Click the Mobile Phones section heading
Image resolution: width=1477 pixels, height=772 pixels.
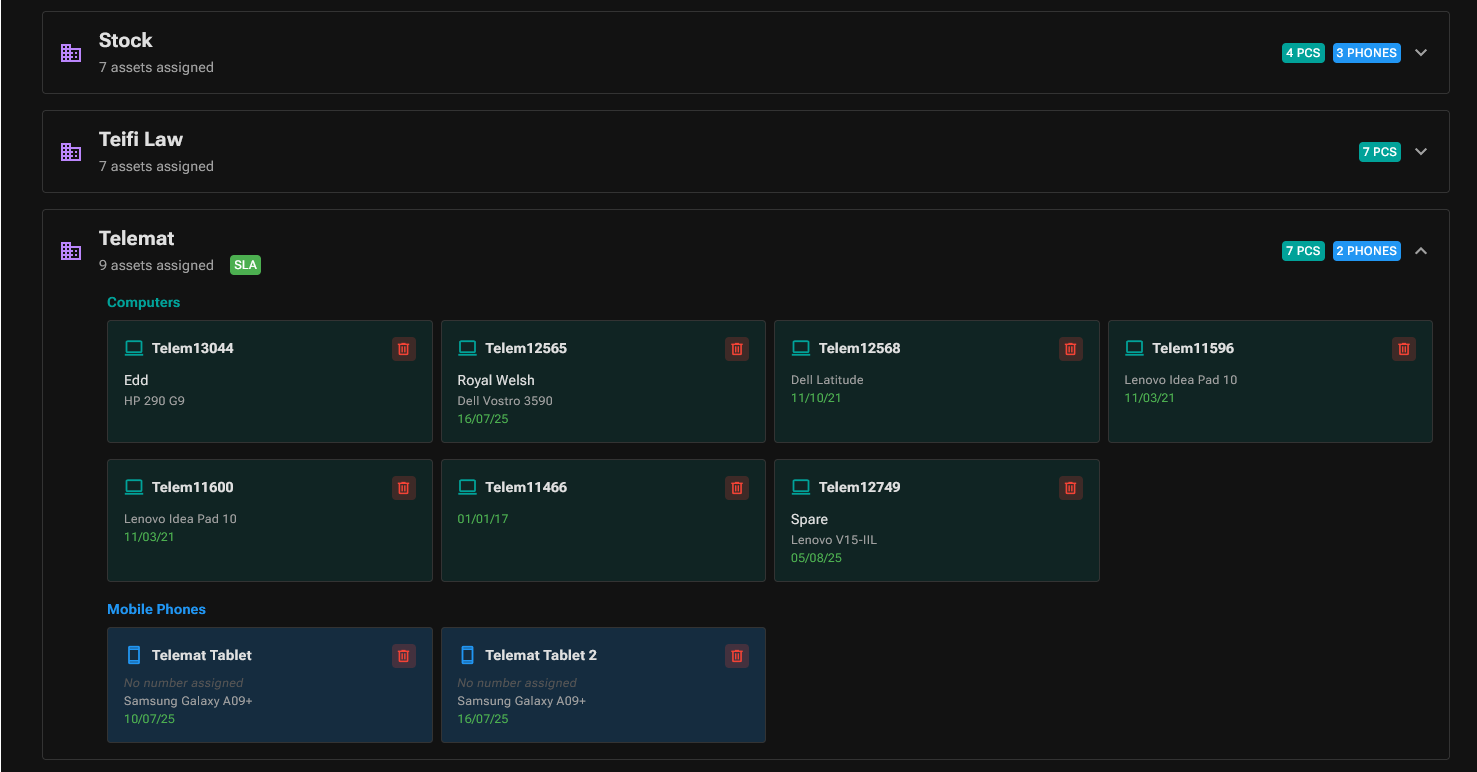[156, 609]
